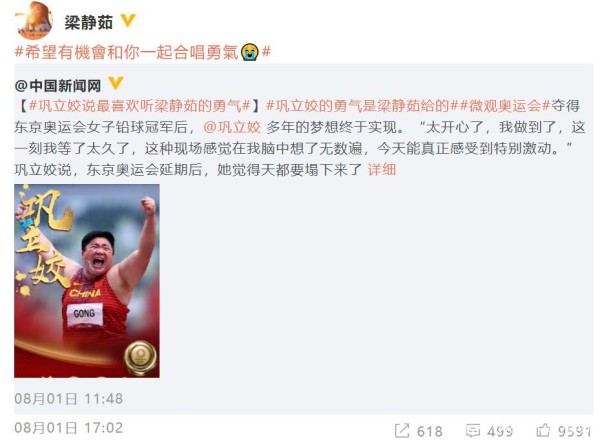Screen dimensions: 600x443
Task: Open comments via comment bubble icon
Action: pyautogui.click(x=473, y=430)
